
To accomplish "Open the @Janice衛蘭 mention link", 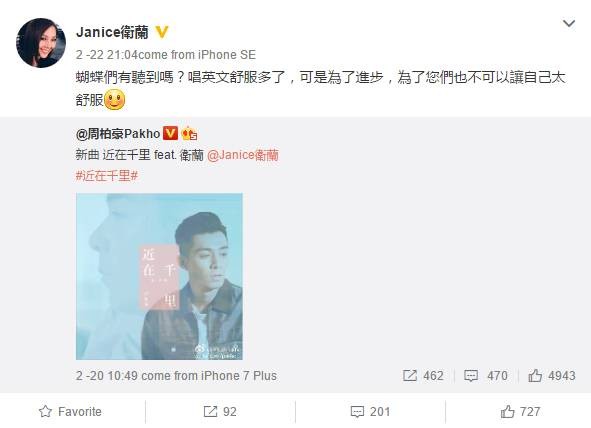I will point(243,155).
